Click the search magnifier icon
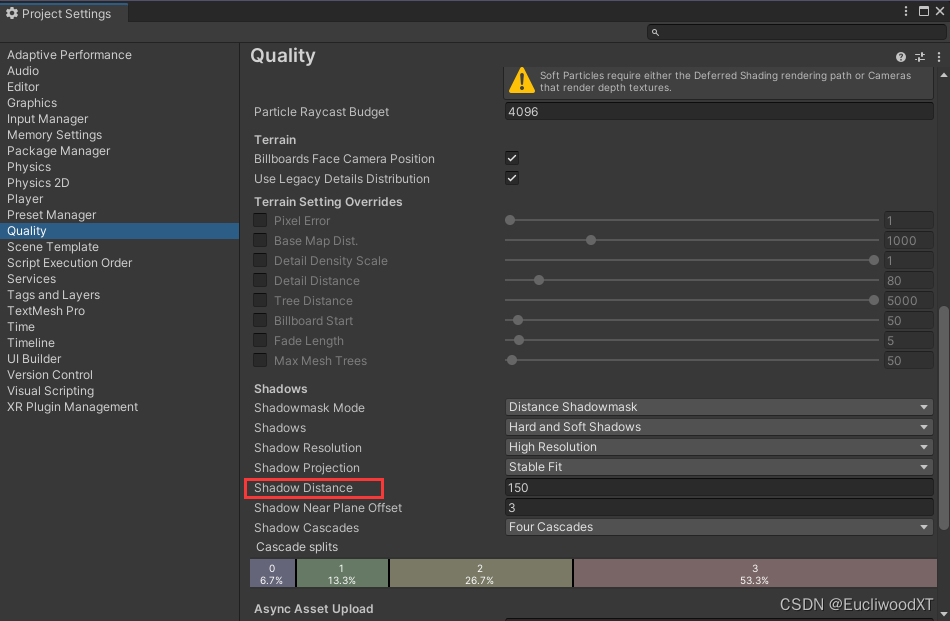 pos(655,33)
